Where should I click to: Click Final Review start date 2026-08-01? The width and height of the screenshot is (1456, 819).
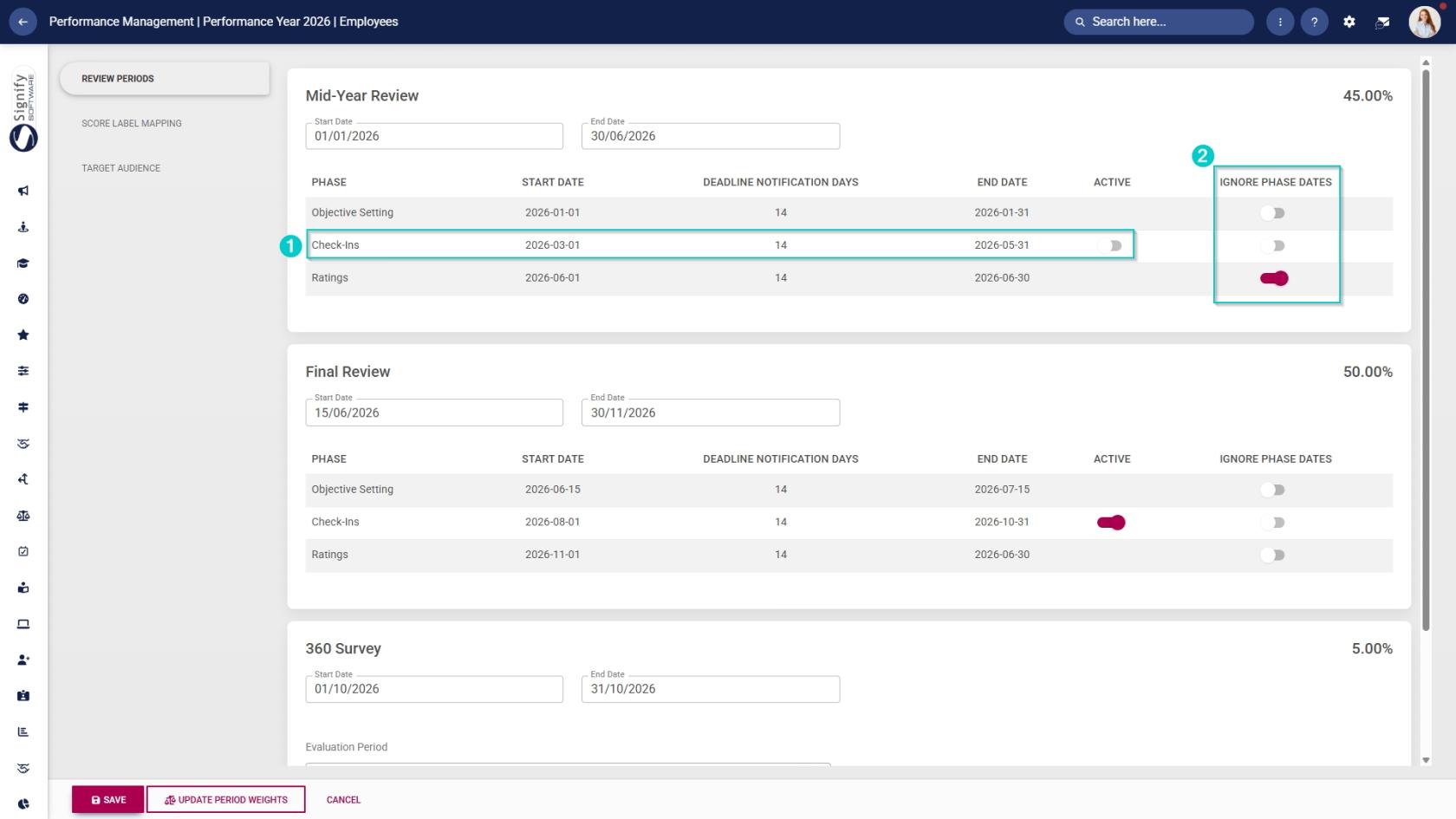click(552, 522)
